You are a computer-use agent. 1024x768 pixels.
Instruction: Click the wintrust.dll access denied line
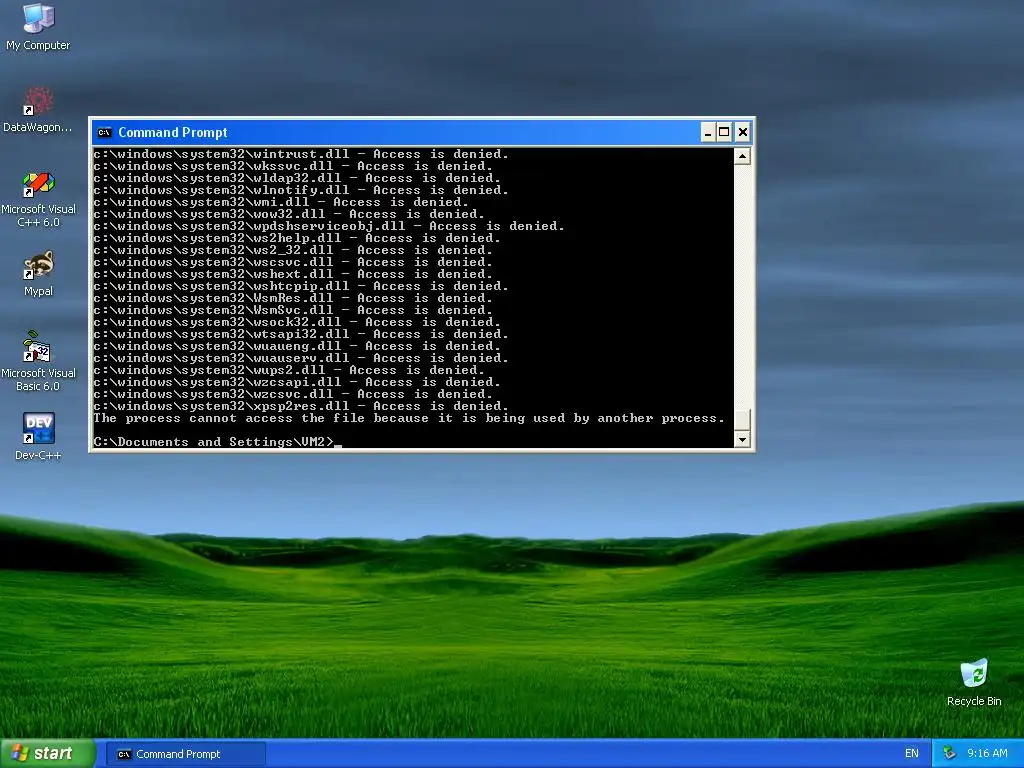click(300, 154)
